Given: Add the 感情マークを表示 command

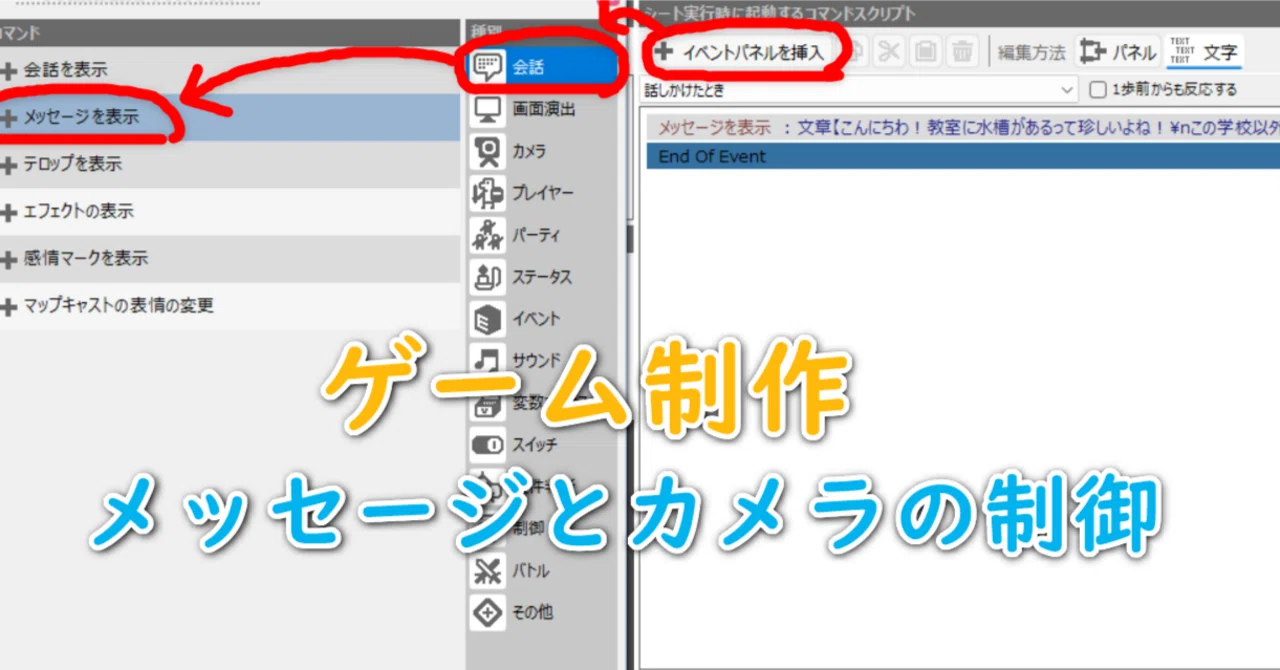Looking at the screenshot, I should coord(230,258).
